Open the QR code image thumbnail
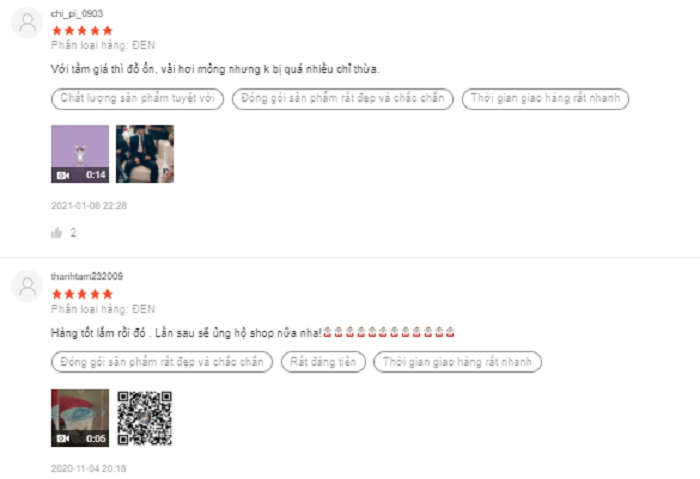 click(x=145, y=418)
